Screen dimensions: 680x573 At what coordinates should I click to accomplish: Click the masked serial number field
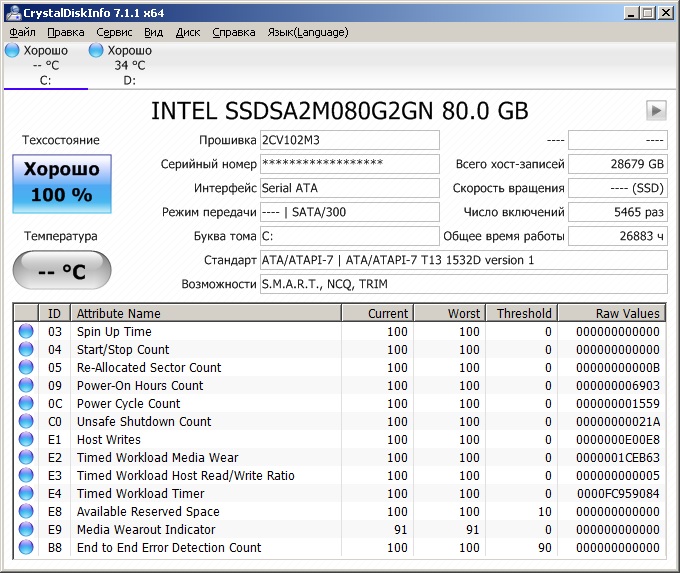(x=350, y=164)
